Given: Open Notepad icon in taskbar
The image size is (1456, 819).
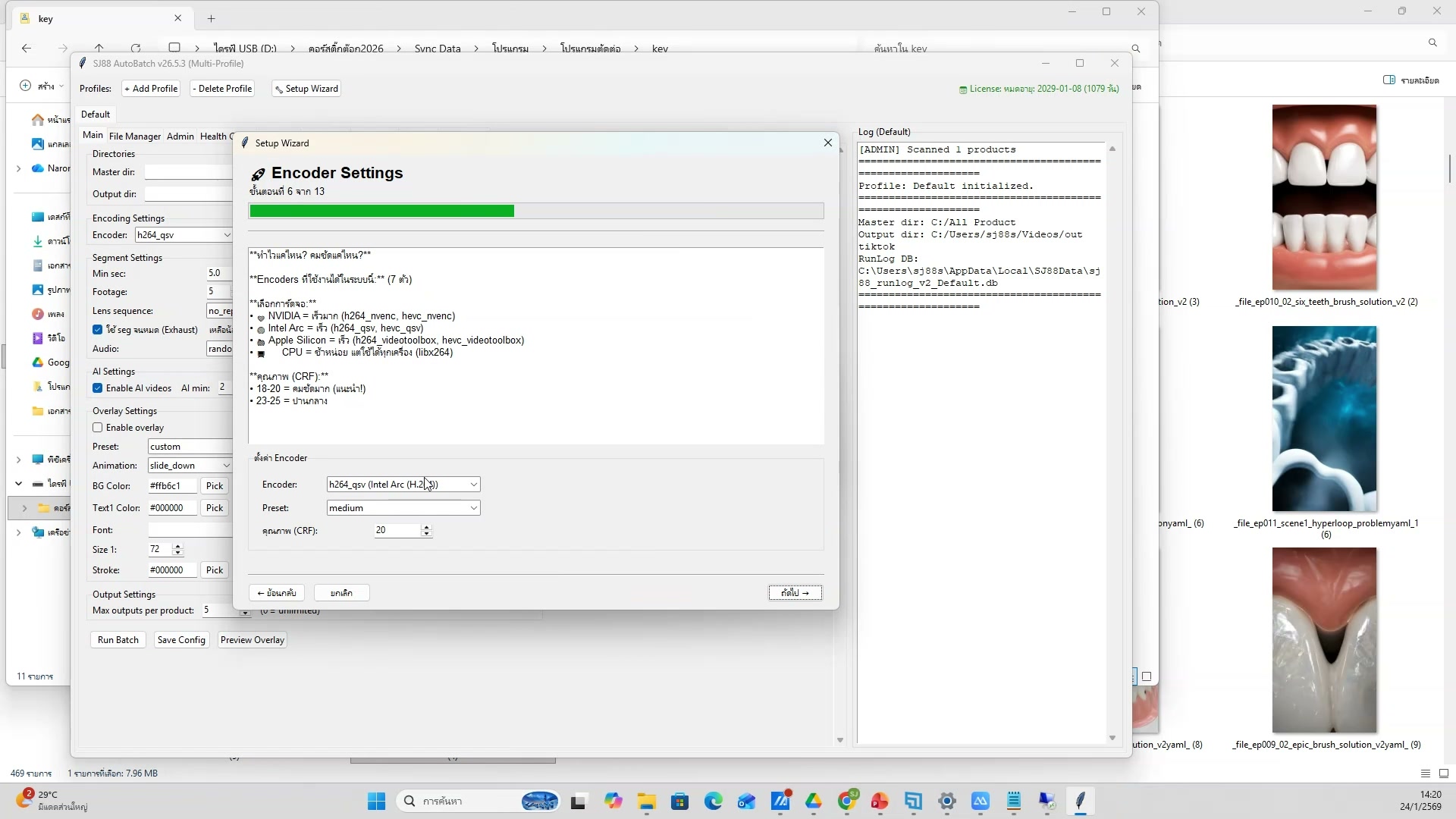Looking at the screenshot, I should point(1013,802).
